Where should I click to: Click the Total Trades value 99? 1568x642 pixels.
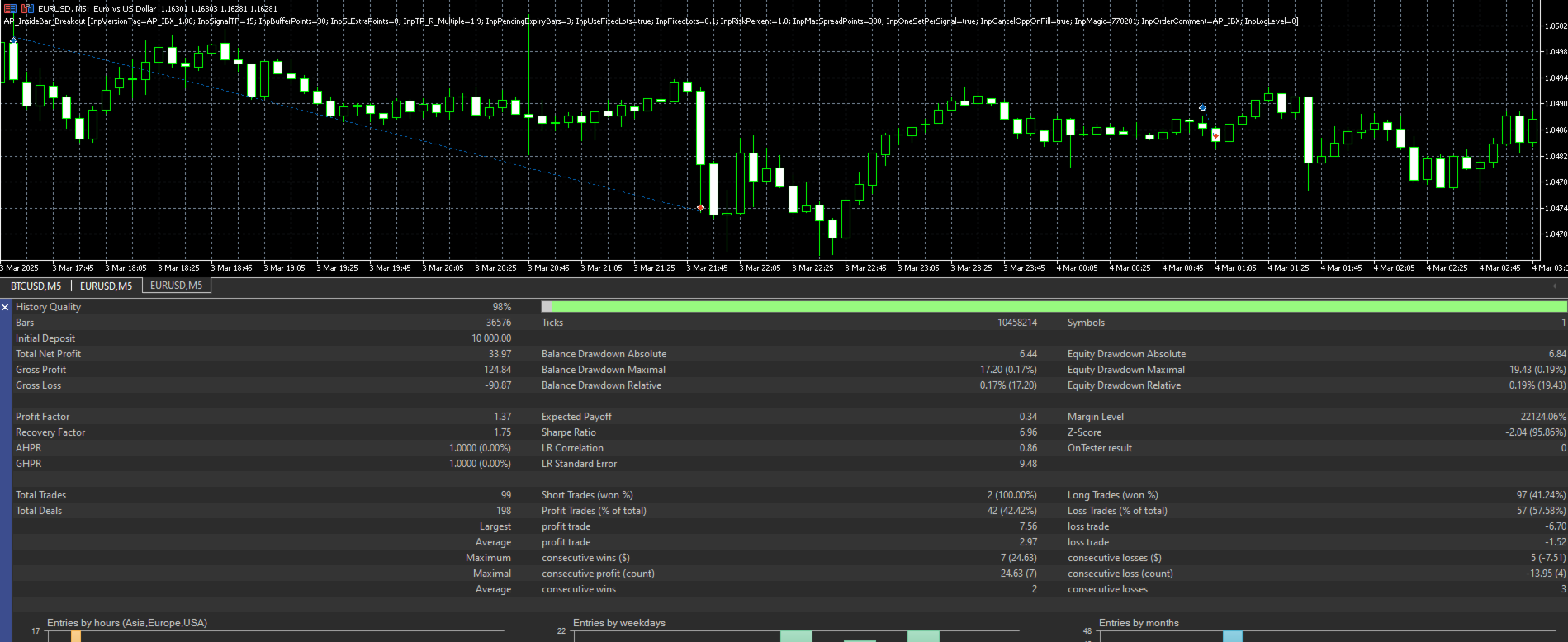pyautogui.click(x=506, y=495)
